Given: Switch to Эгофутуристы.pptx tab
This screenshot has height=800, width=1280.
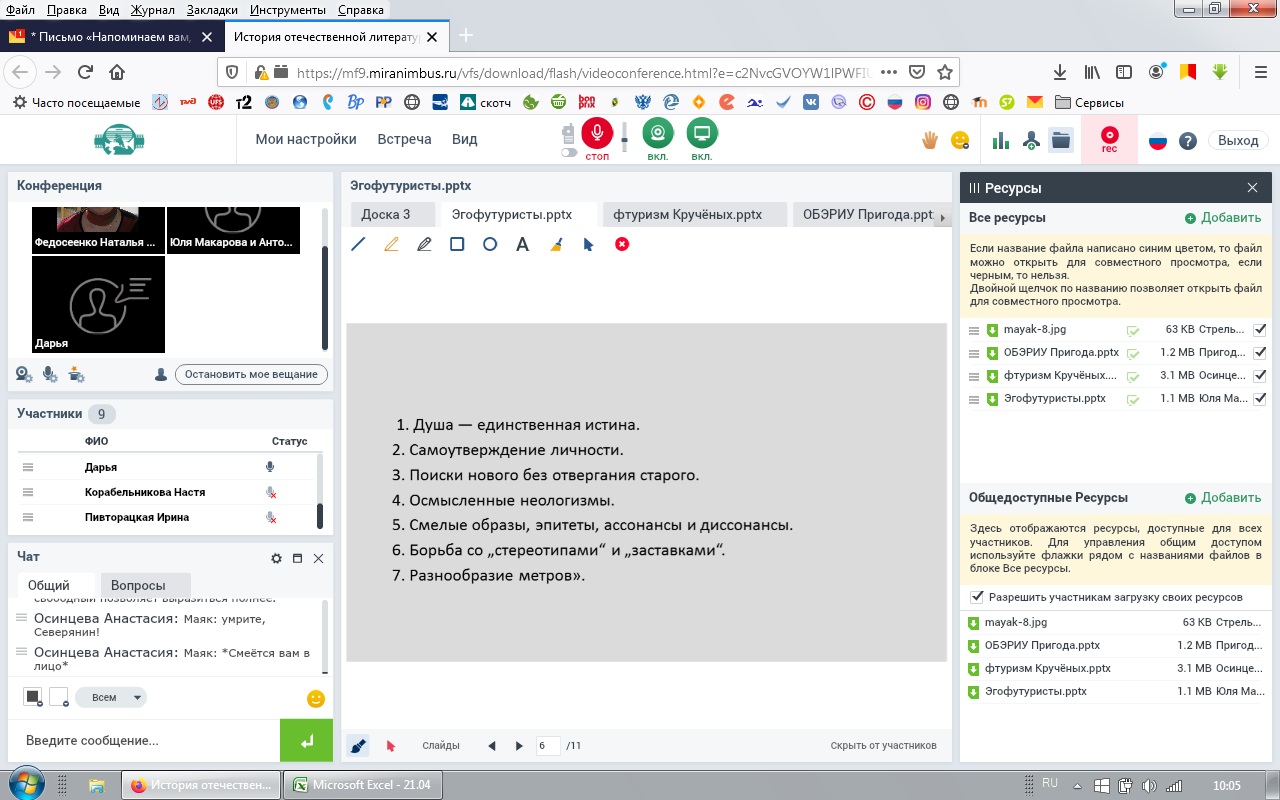Looking at the screenshot, I should 519,214.
